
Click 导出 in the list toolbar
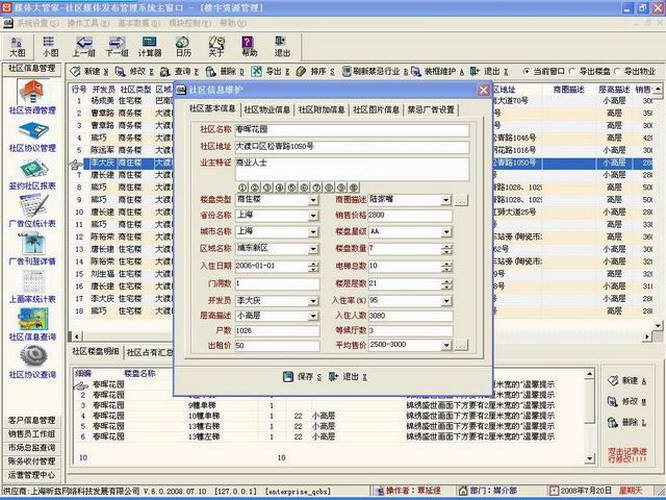click(270, 71)
